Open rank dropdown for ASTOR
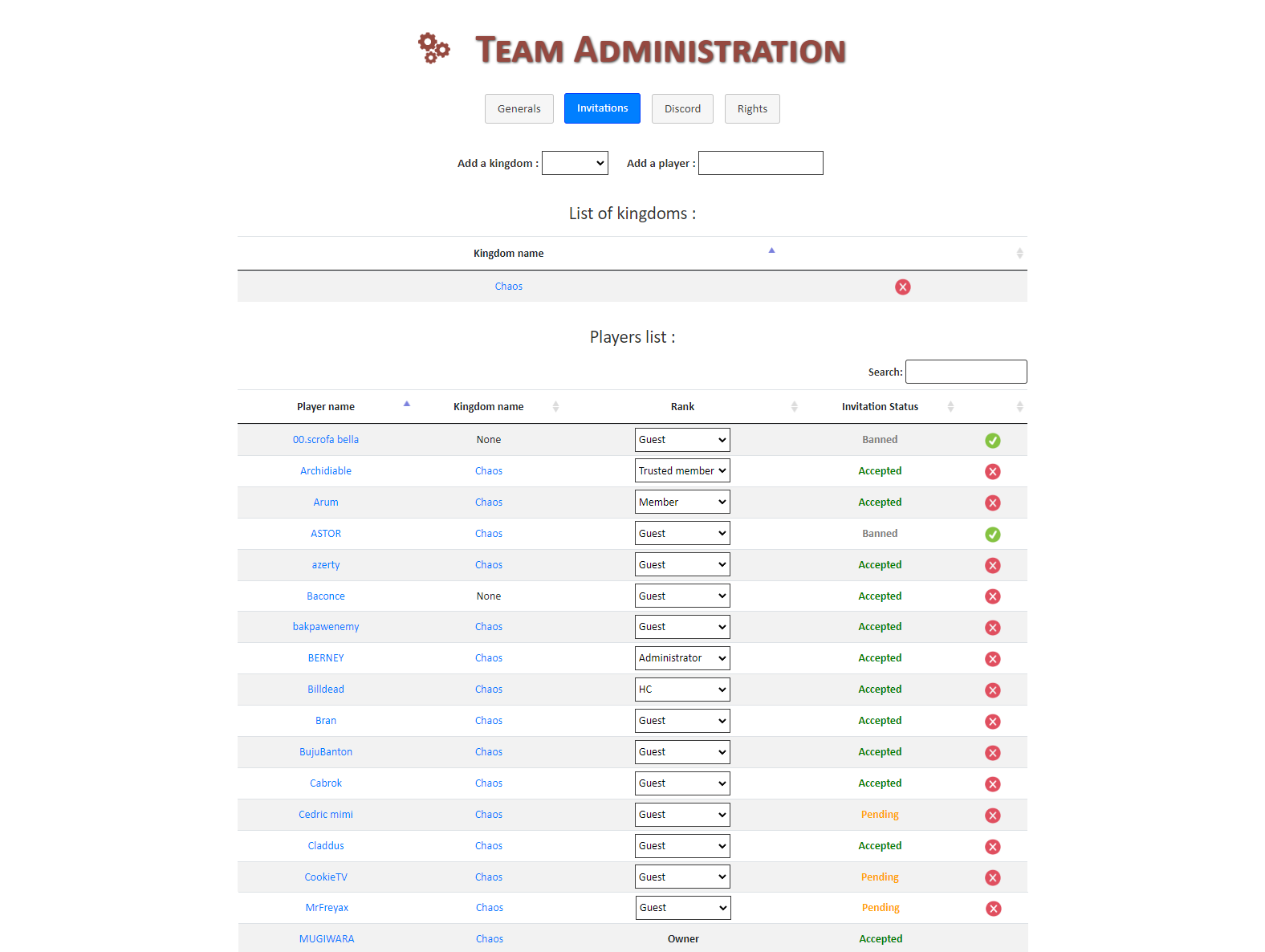The image size is (1265, 952). (682, 533)
